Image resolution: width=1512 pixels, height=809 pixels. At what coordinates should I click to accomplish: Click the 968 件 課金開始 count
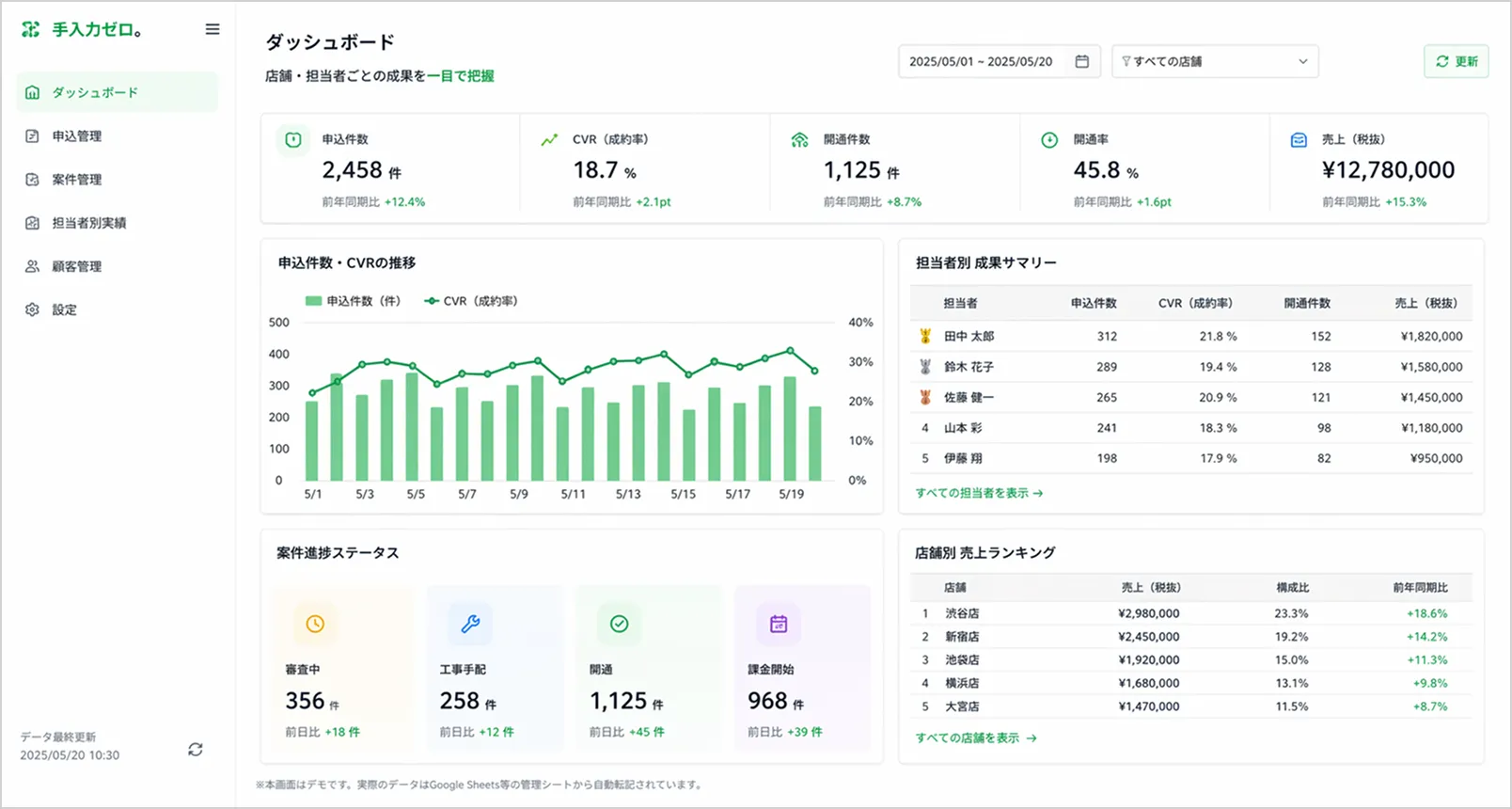pyautogui.click(x=776, y=702)
